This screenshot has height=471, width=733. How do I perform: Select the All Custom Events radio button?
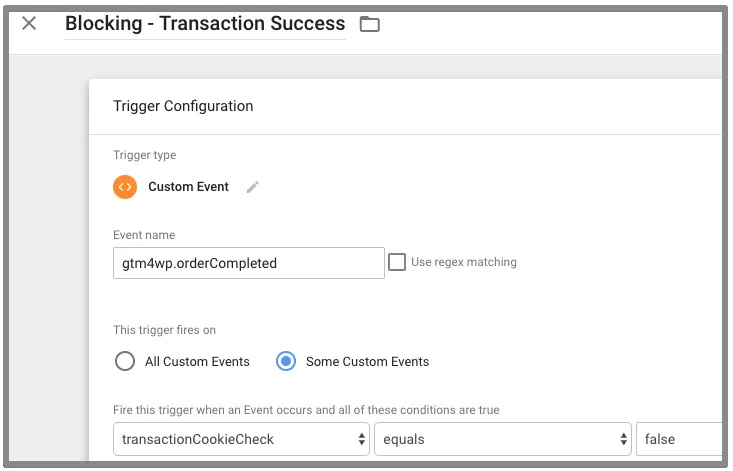[x=125, y=361]
